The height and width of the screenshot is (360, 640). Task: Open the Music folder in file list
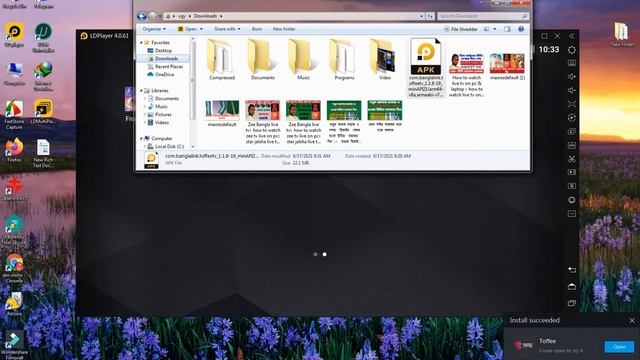pos(303,60)
